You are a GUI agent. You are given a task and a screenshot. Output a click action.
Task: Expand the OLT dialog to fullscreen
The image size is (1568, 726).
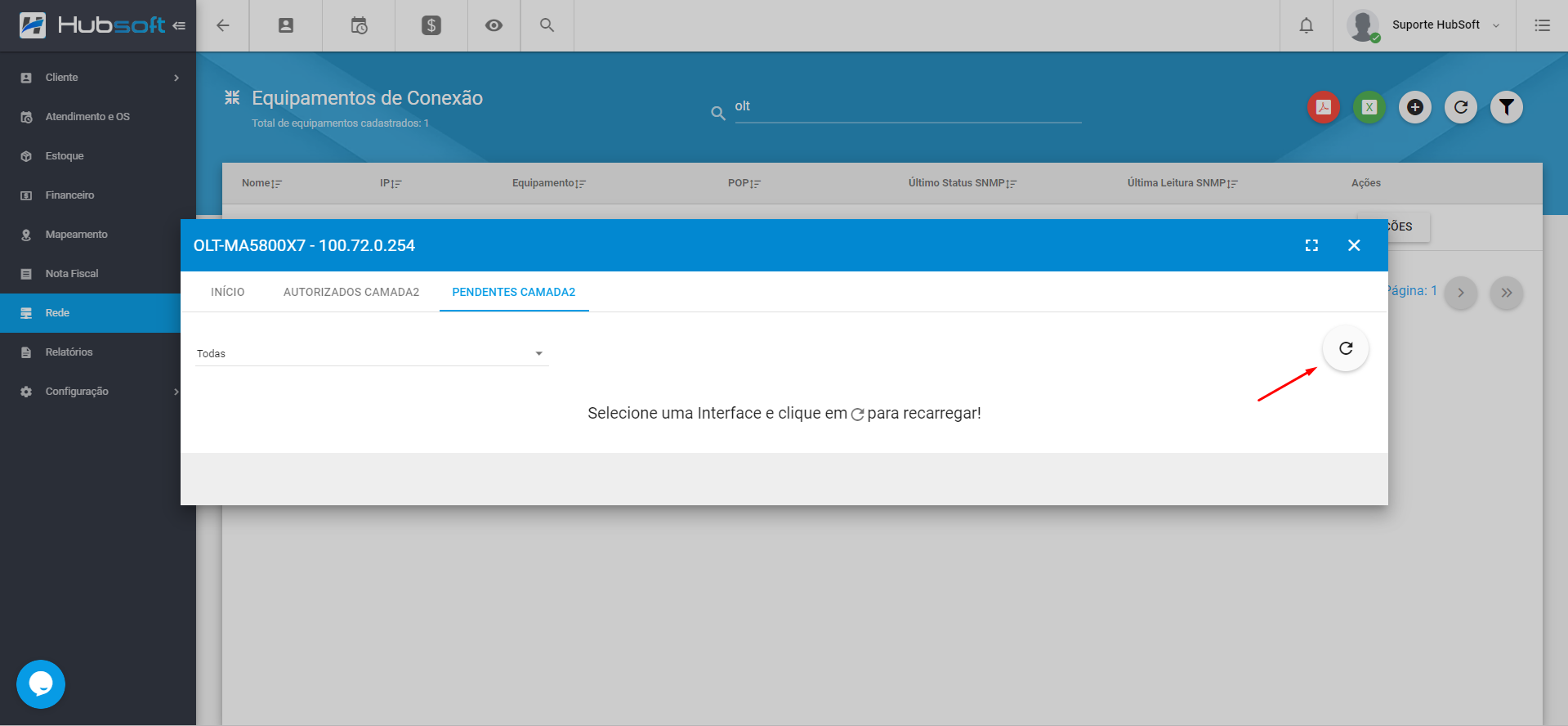(1311, 245)
